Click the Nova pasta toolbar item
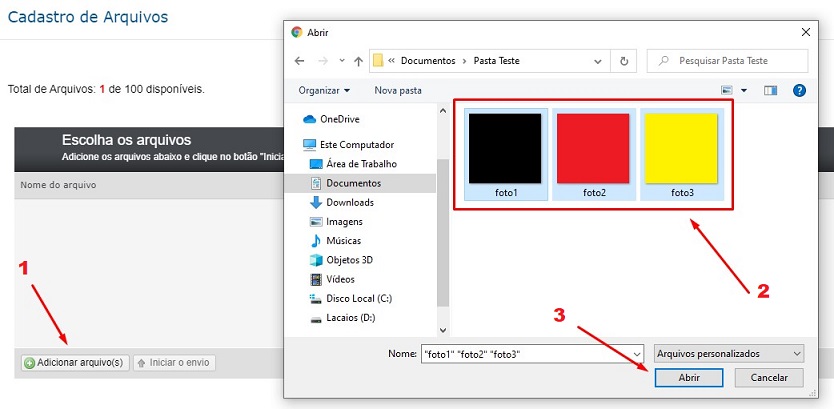This screenshot has height=409, width=834. [x=398, y=90]
